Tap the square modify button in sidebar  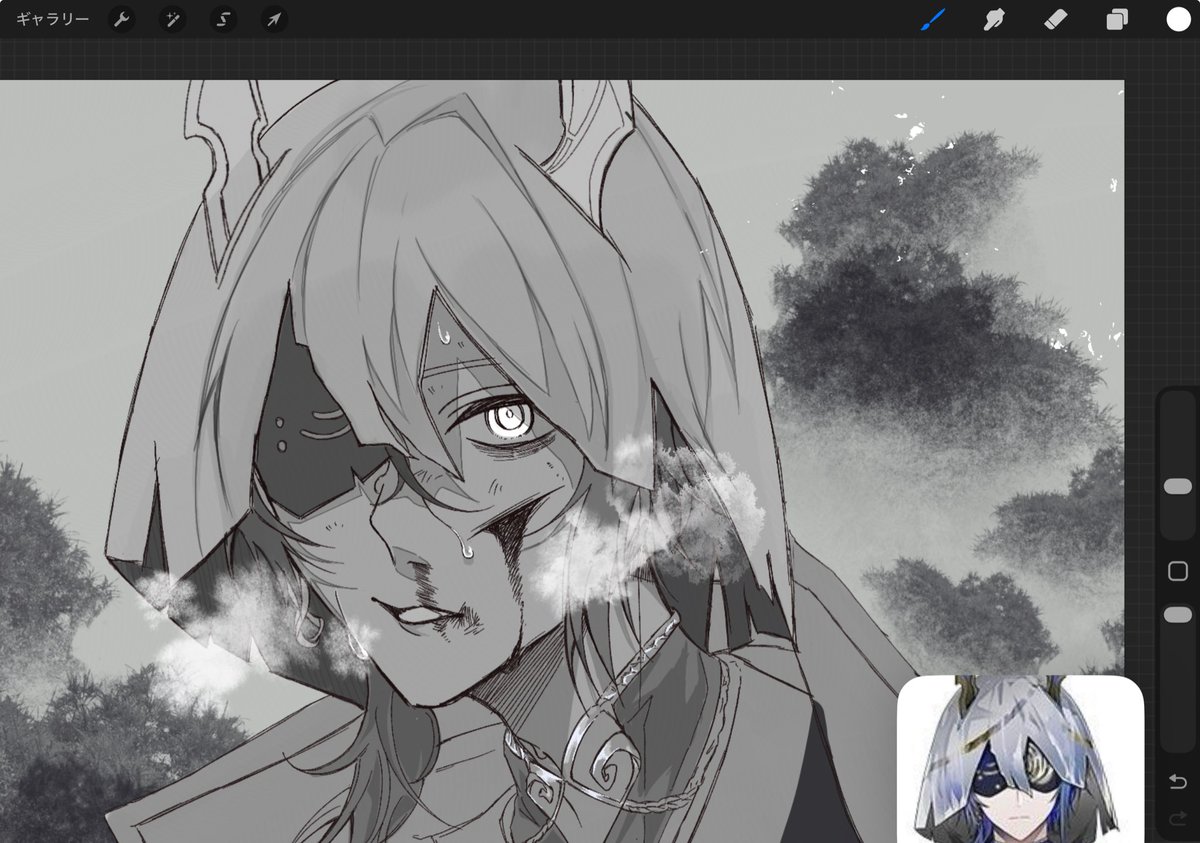coord(1177,571)
